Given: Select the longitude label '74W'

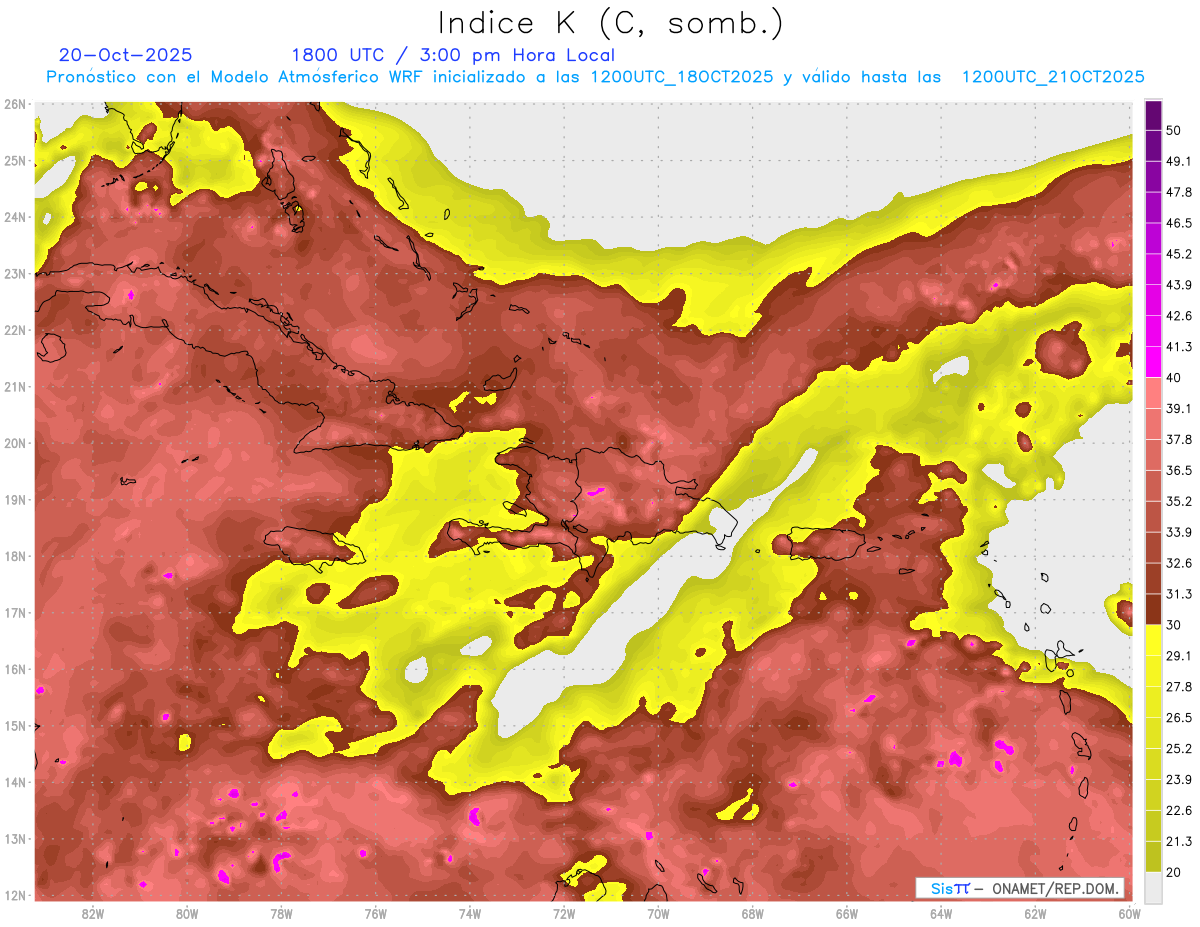Looking at the screenshot, I should click(470, 914).
